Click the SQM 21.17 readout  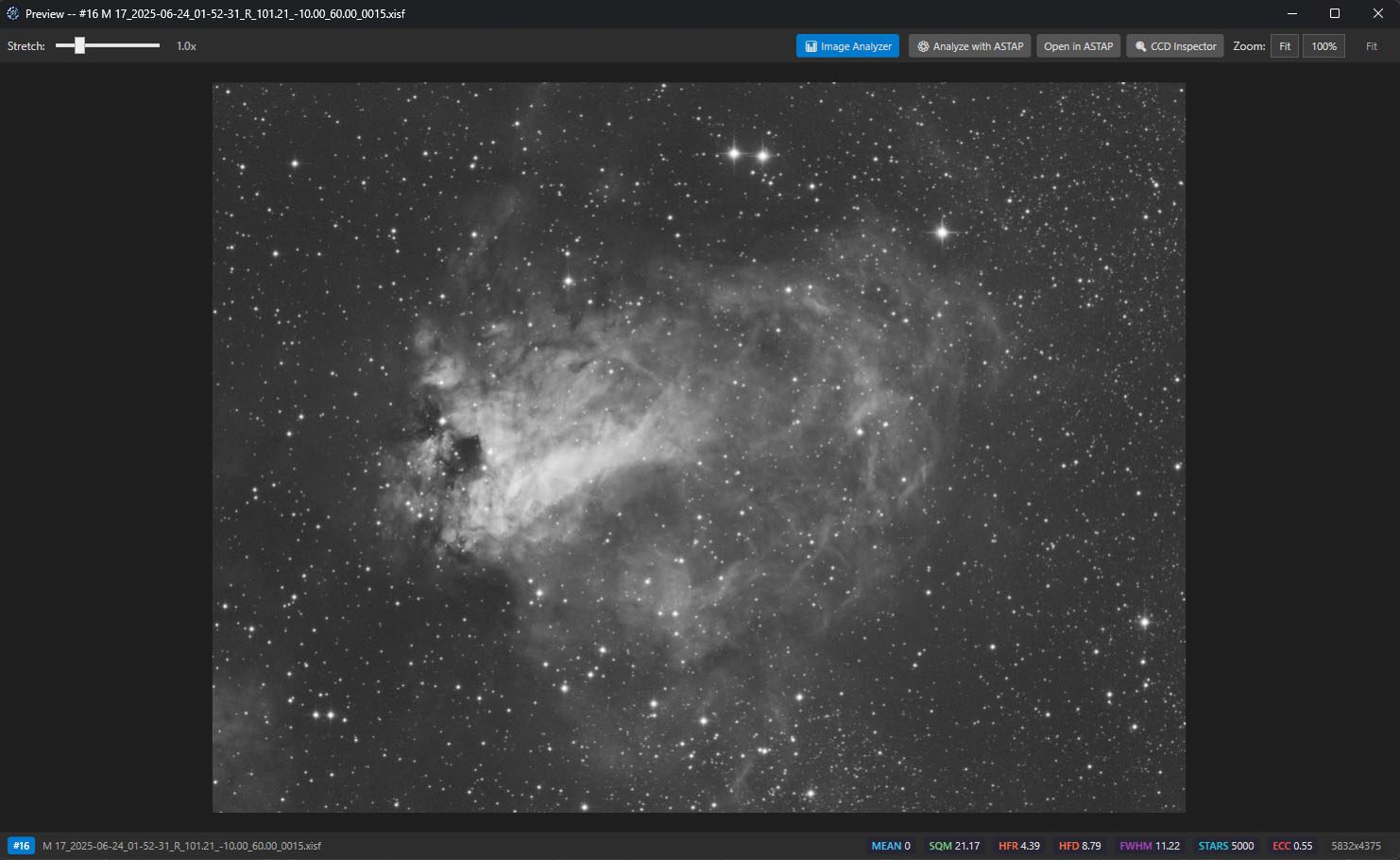click(x=953, y=846)
